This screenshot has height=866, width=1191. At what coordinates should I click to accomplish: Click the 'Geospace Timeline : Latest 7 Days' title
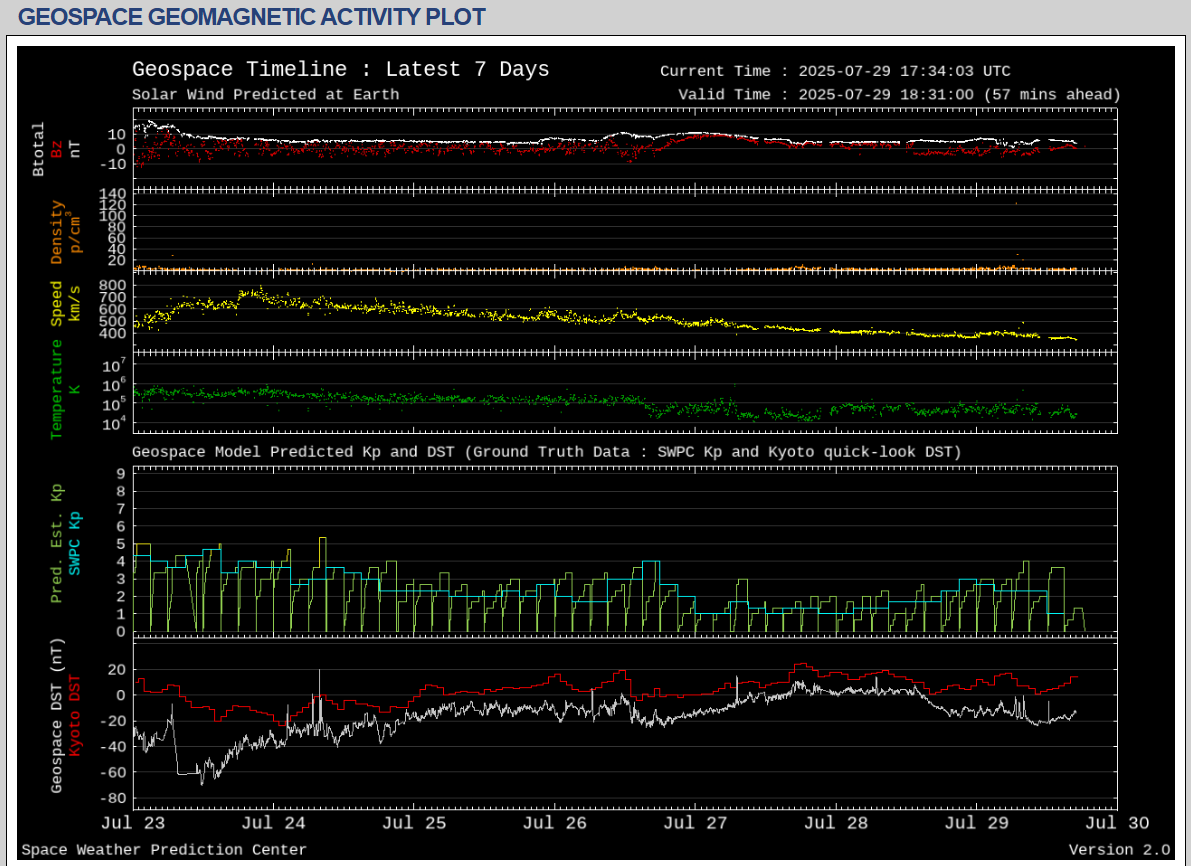pos(340,69)
